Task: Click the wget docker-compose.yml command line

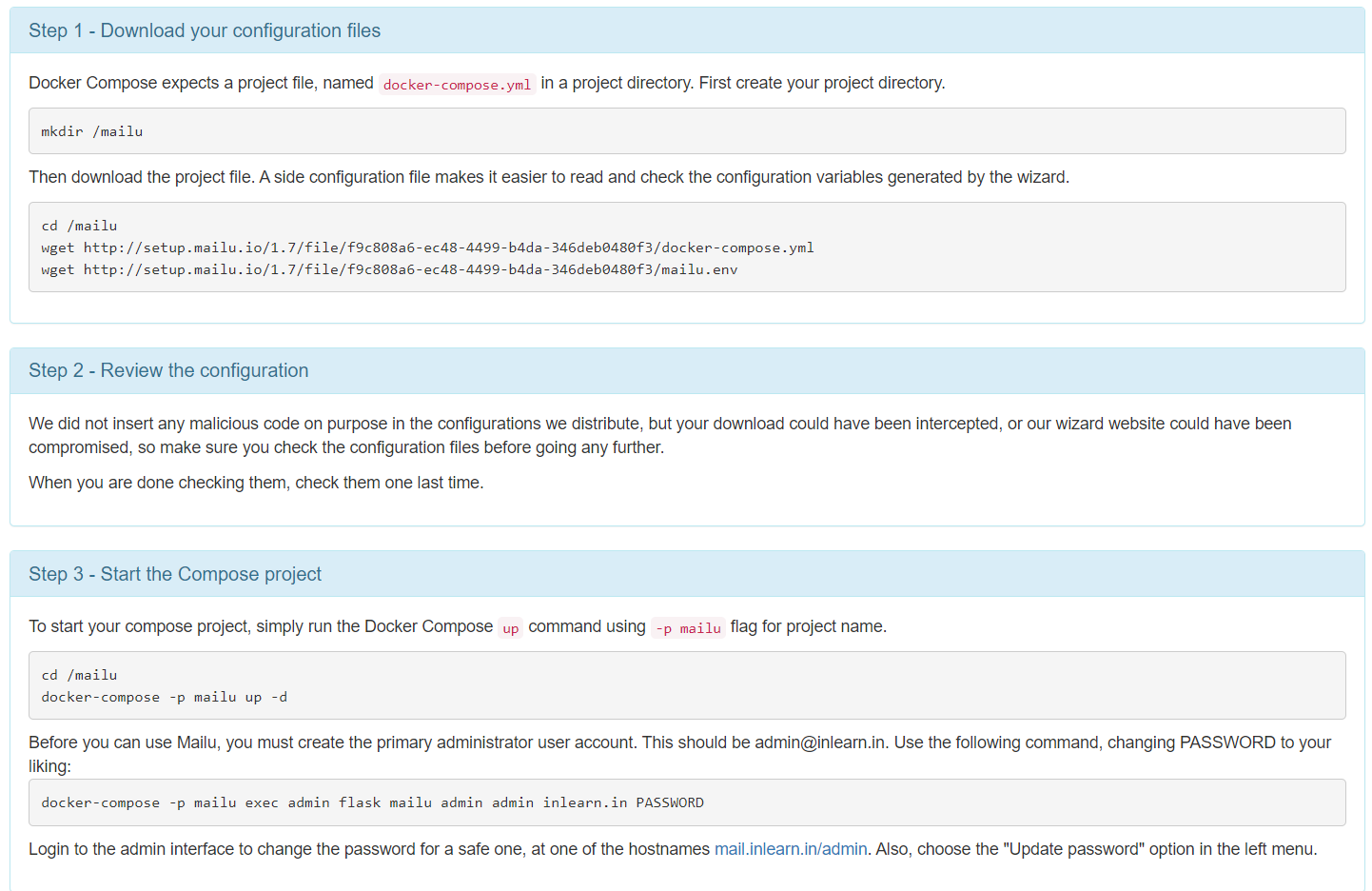Action: pyautogui.click(x=427, y=247)
